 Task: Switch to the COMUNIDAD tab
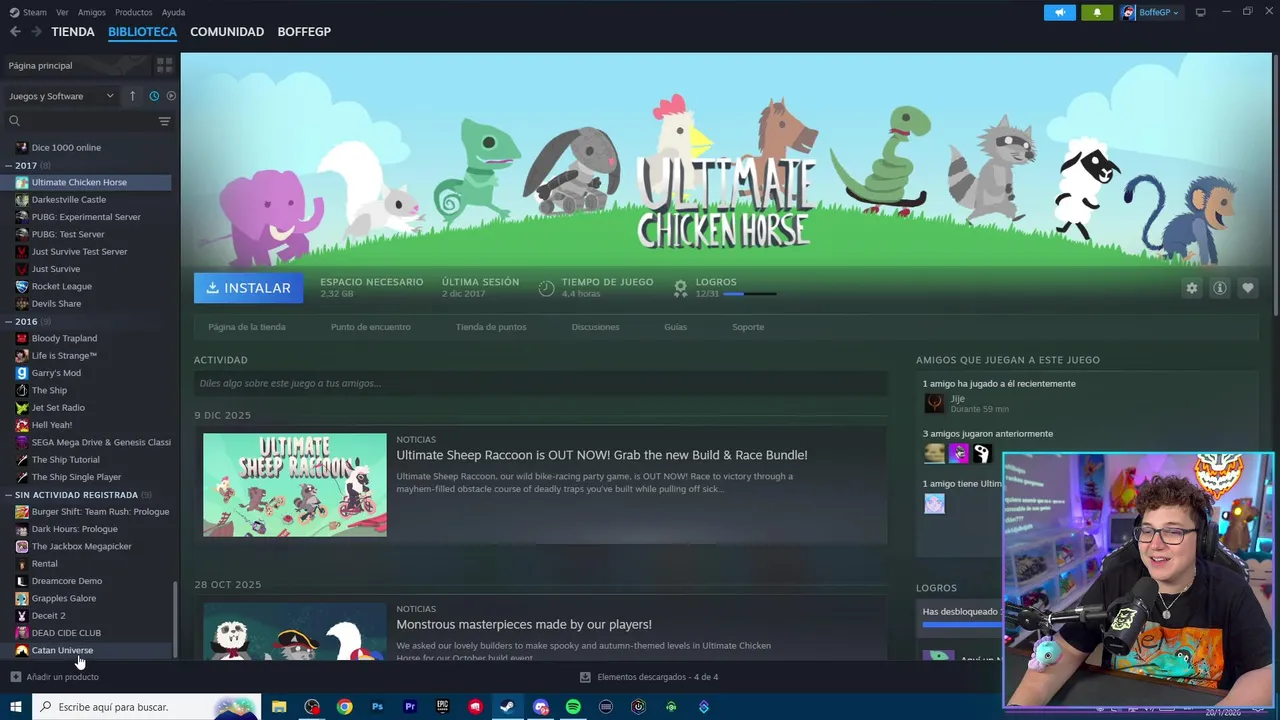coord(227,32)
